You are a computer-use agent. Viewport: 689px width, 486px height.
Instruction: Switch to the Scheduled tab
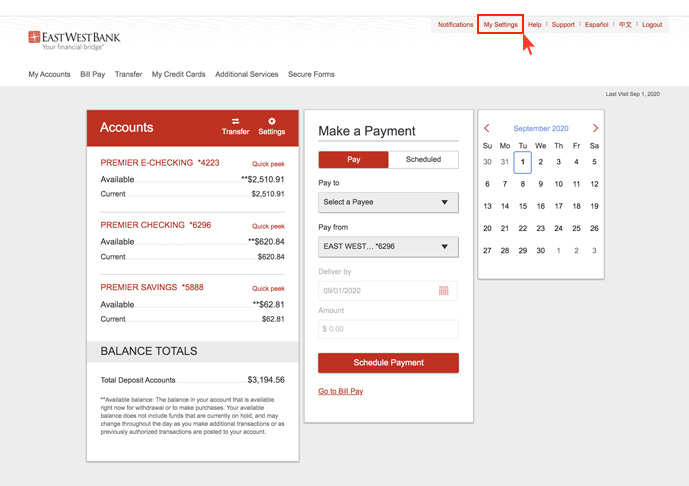pyautogui.click(x=423, y=160)
